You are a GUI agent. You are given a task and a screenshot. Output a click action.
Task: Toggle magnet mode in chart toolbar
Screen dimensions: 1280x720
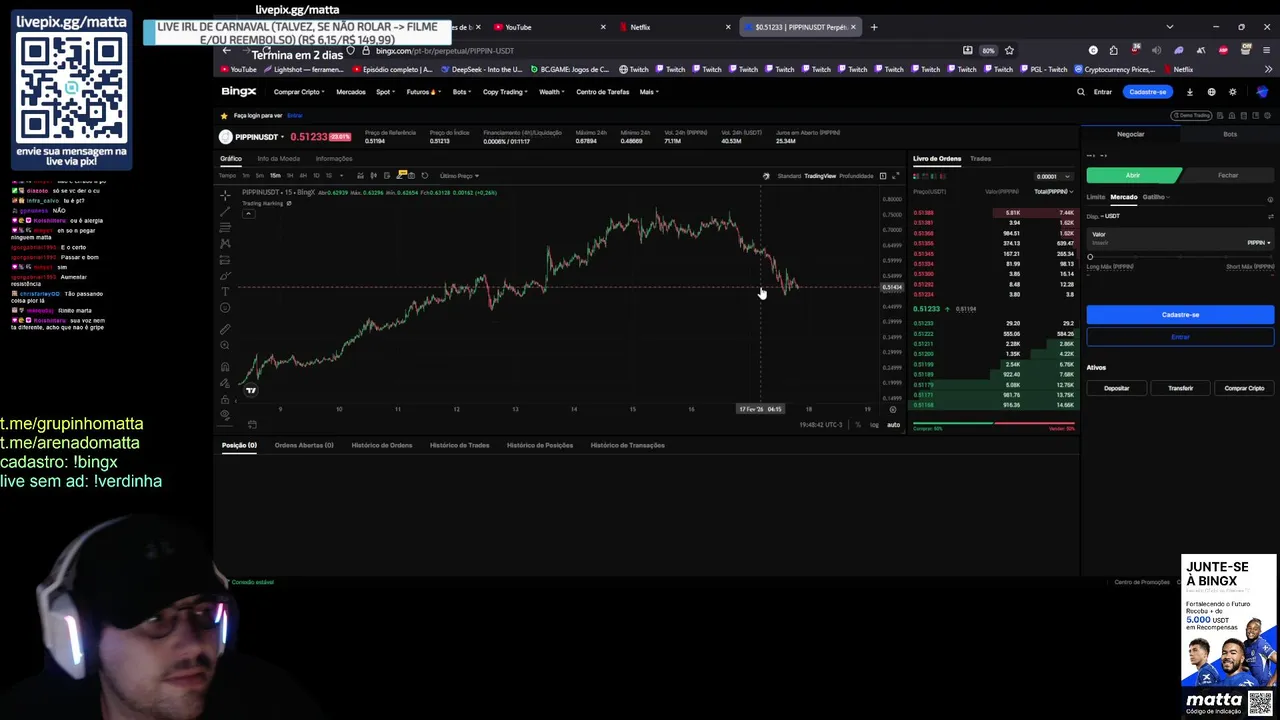(225, 367)
